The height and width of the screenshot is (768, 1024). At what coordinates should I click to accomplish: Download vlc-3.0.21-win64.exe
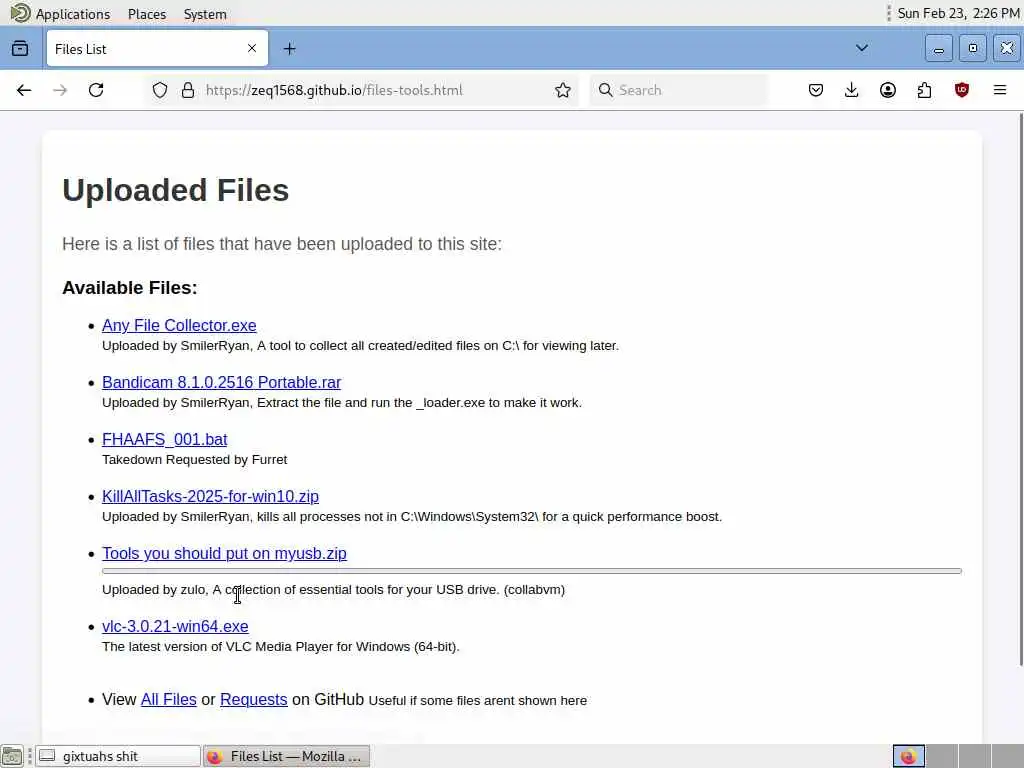[175, 626]
